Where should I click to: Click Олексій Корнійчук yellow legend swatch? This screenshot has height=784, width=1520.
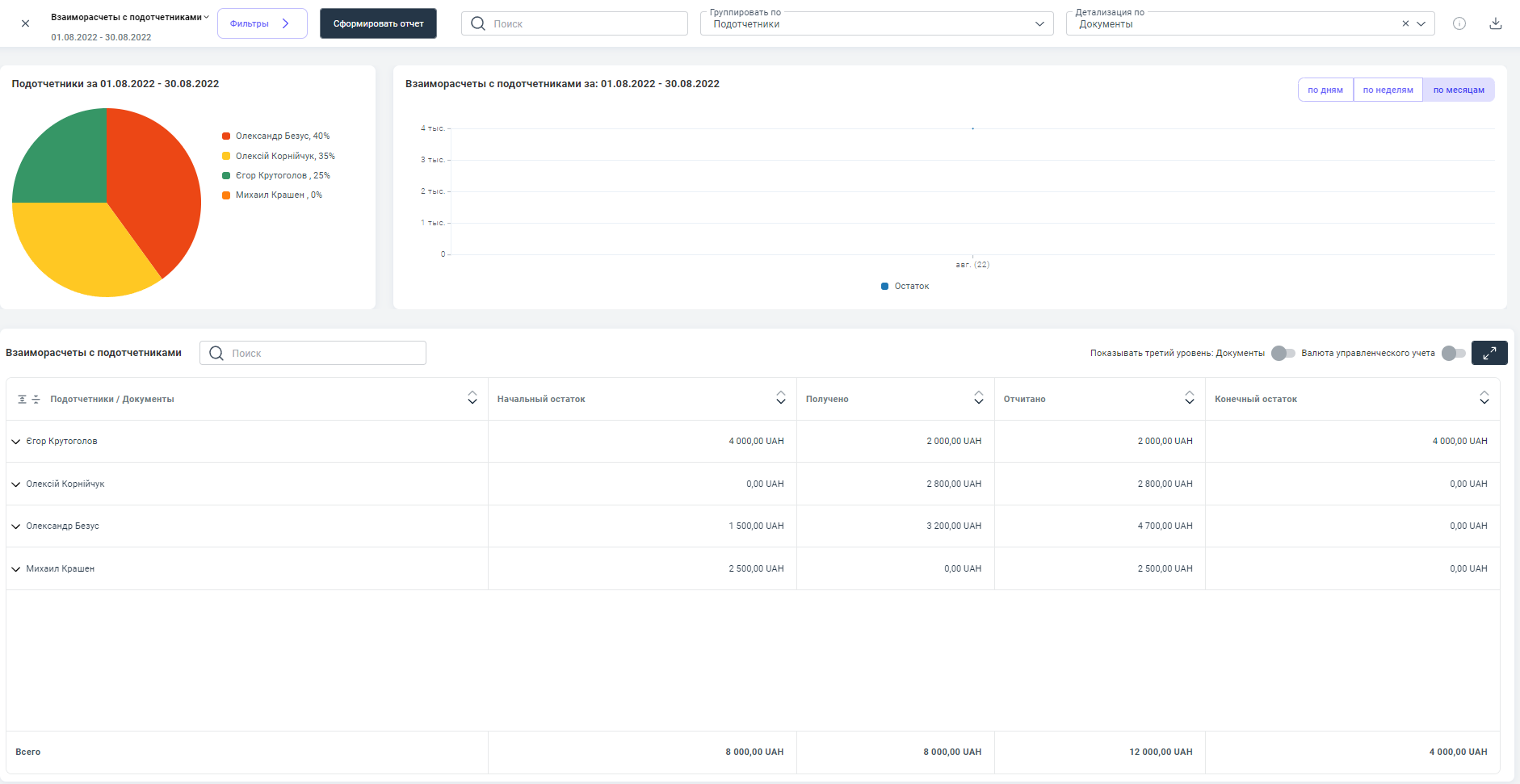point(226,156)
